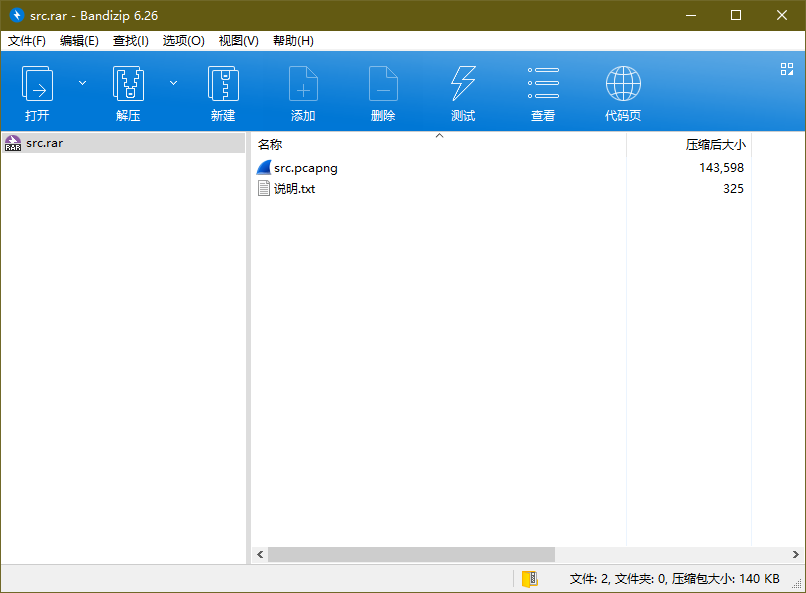The width and height of the screenshot is (806, 593).
Task: Click the Open (打开) toolbar icon
Action: 37,83
